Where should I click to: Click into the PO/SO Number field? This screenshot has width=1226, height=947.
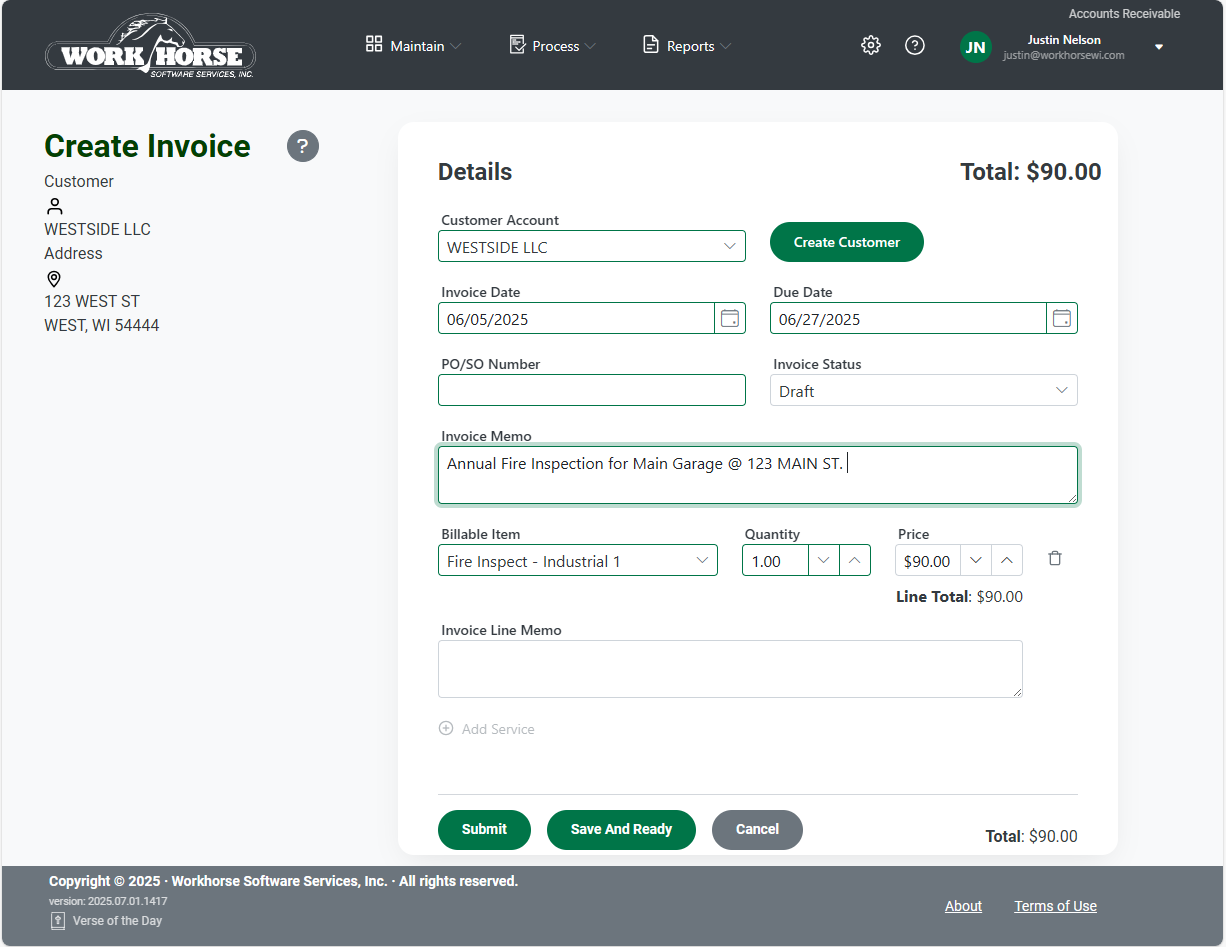point(591,391)
